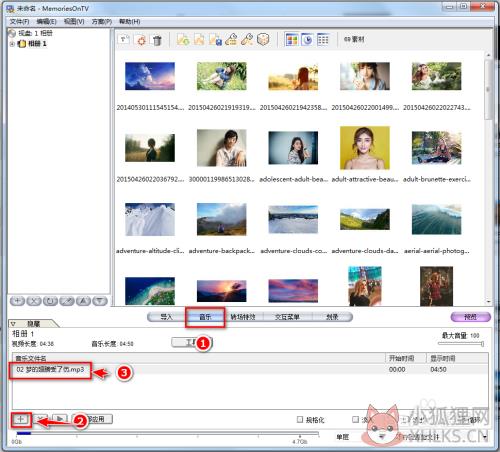Switch to clock timing view icon
Viewport: 500px width, 452px height.
(x=307, y=40)
